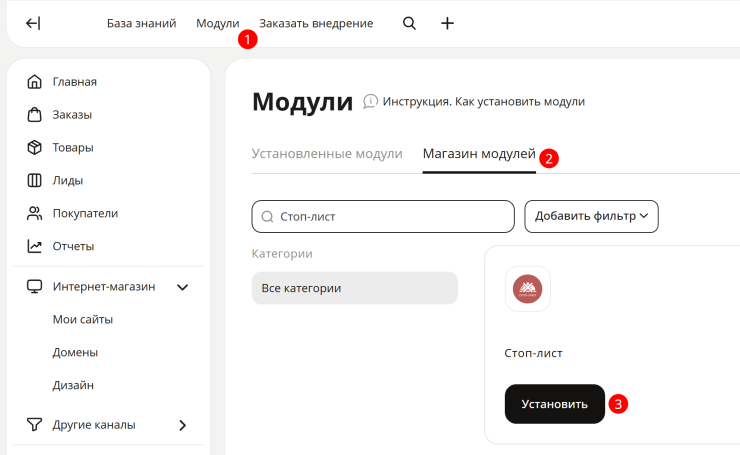Open Домены submenu item
Viewport: 740px width, 455px height.
75,353
